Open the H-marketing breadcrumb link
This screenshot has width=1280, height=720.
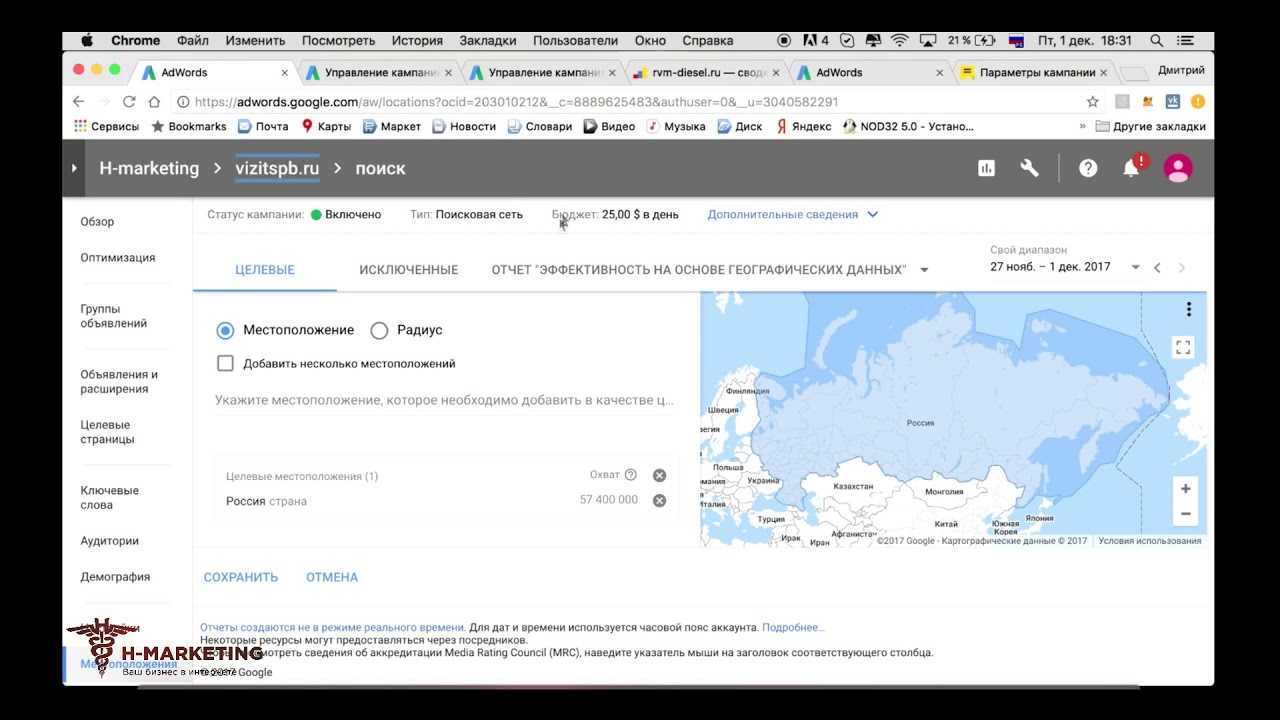(x=149, y=168)
